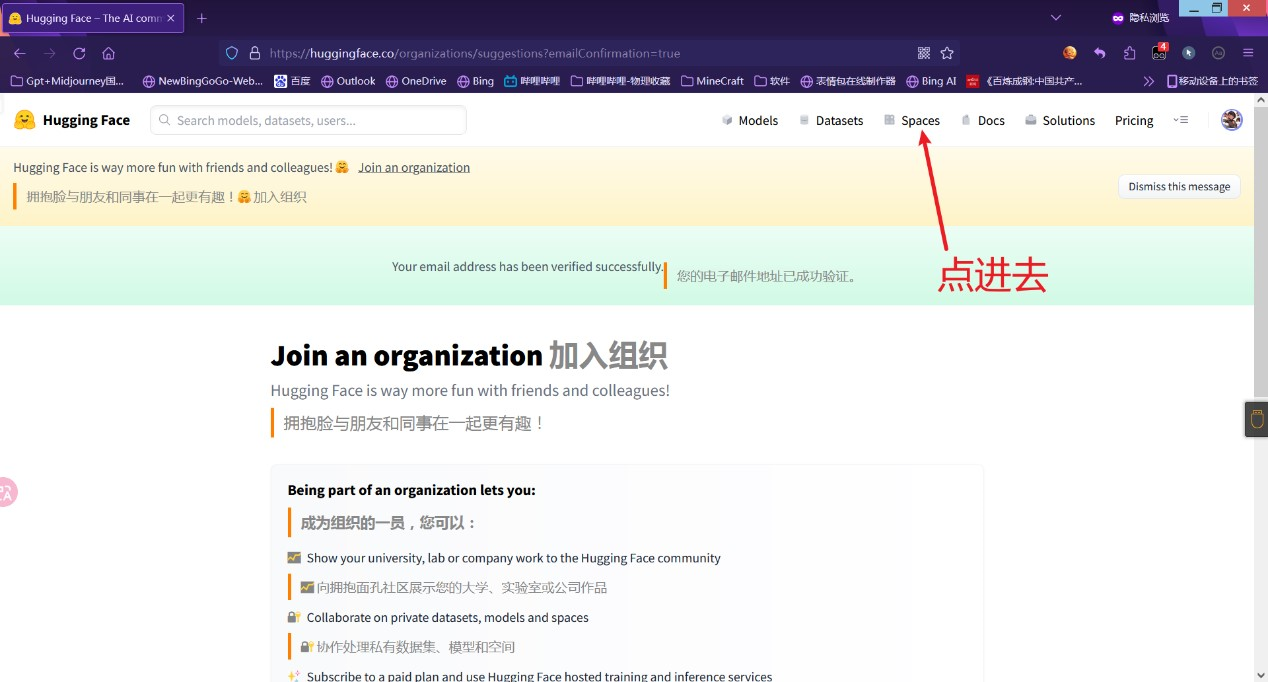Open the Datasets page icon
Image resolution: width=1268 pixels, height=682 pixels.
[x=804, y=120]
